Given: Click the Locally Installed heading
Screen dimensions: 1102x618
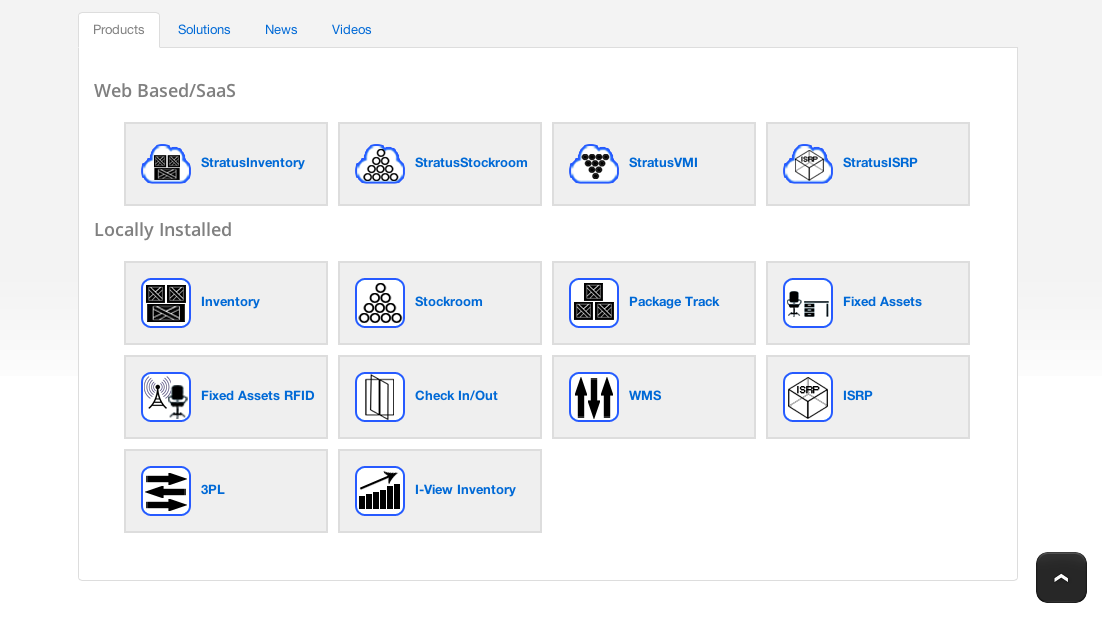Looking at the screenshot, I should coord(163,230).
